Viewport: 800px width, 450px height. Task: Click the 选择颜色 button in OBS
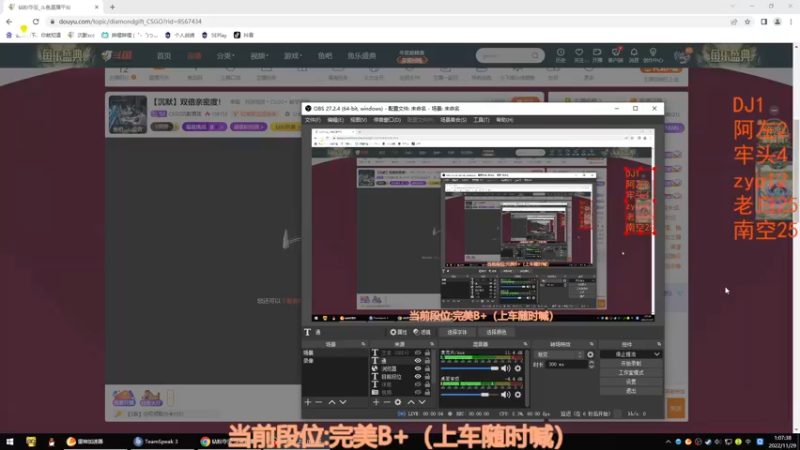(496, 332)
